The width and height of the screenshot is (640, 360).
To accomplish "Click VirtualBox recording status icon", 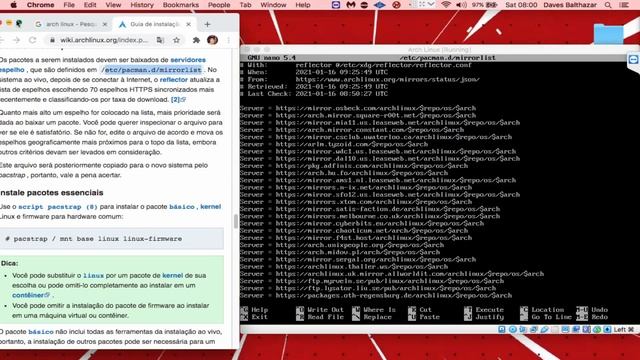I will click(576, 329).
